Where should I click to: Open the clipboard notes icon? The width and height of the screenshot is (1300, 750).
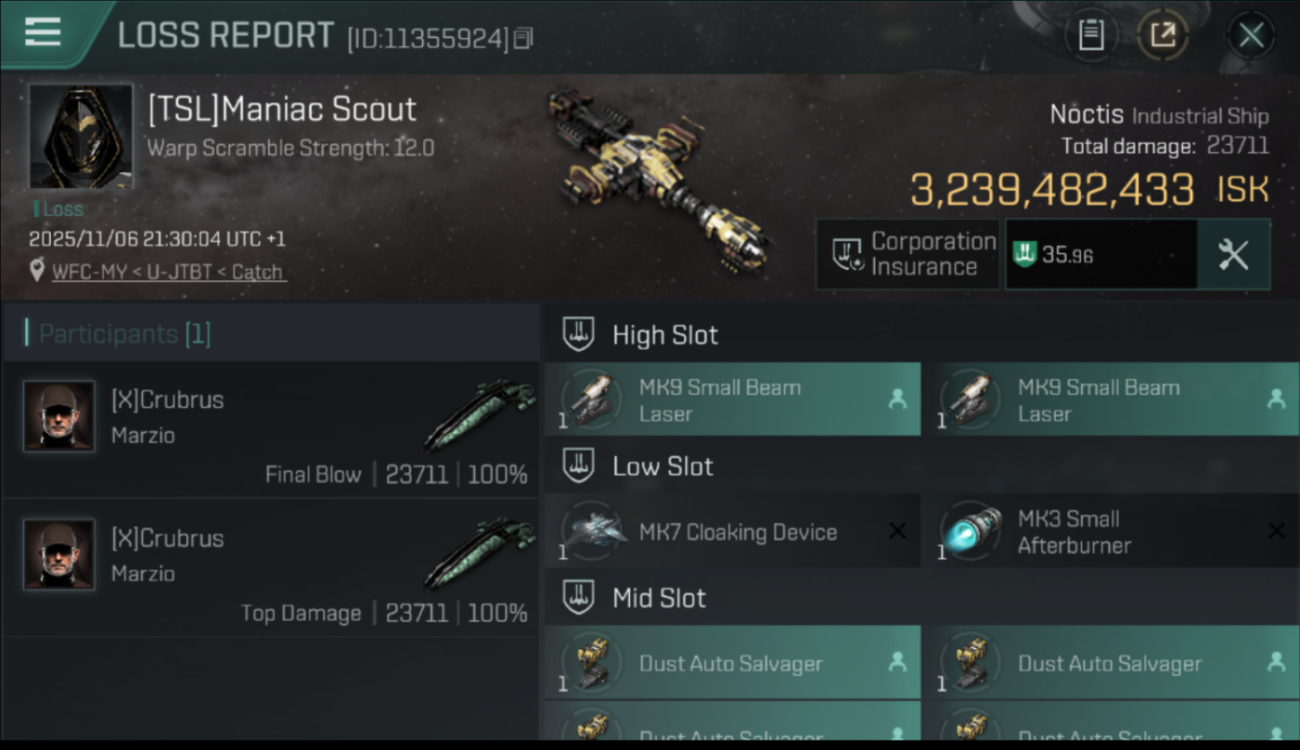[x=1091, y=36]
